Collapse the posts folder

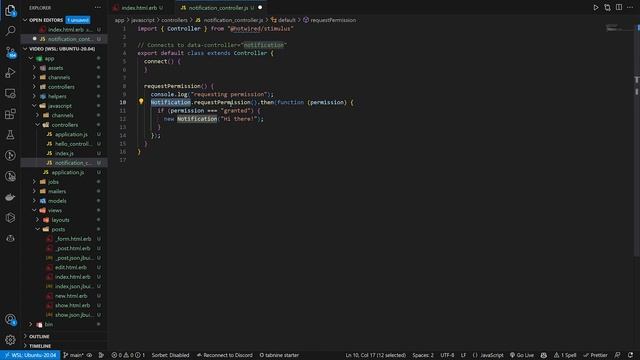tap(38, 229)
